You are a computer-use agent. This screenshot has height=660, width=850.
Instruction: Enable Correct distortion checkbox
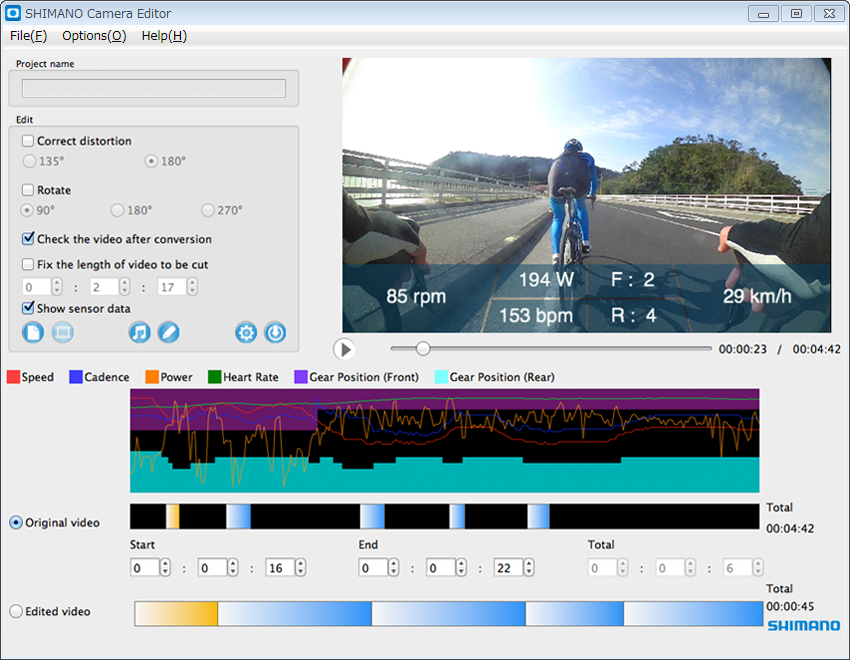pyautogui.click(x=28, y=141)
